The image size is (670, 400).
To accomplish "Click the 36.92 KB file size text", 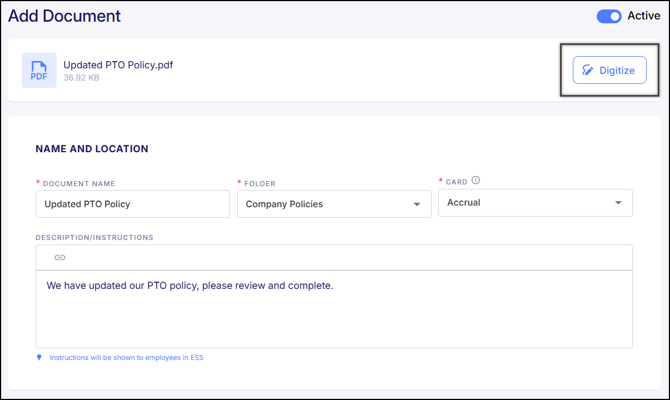I will point(81,78).
